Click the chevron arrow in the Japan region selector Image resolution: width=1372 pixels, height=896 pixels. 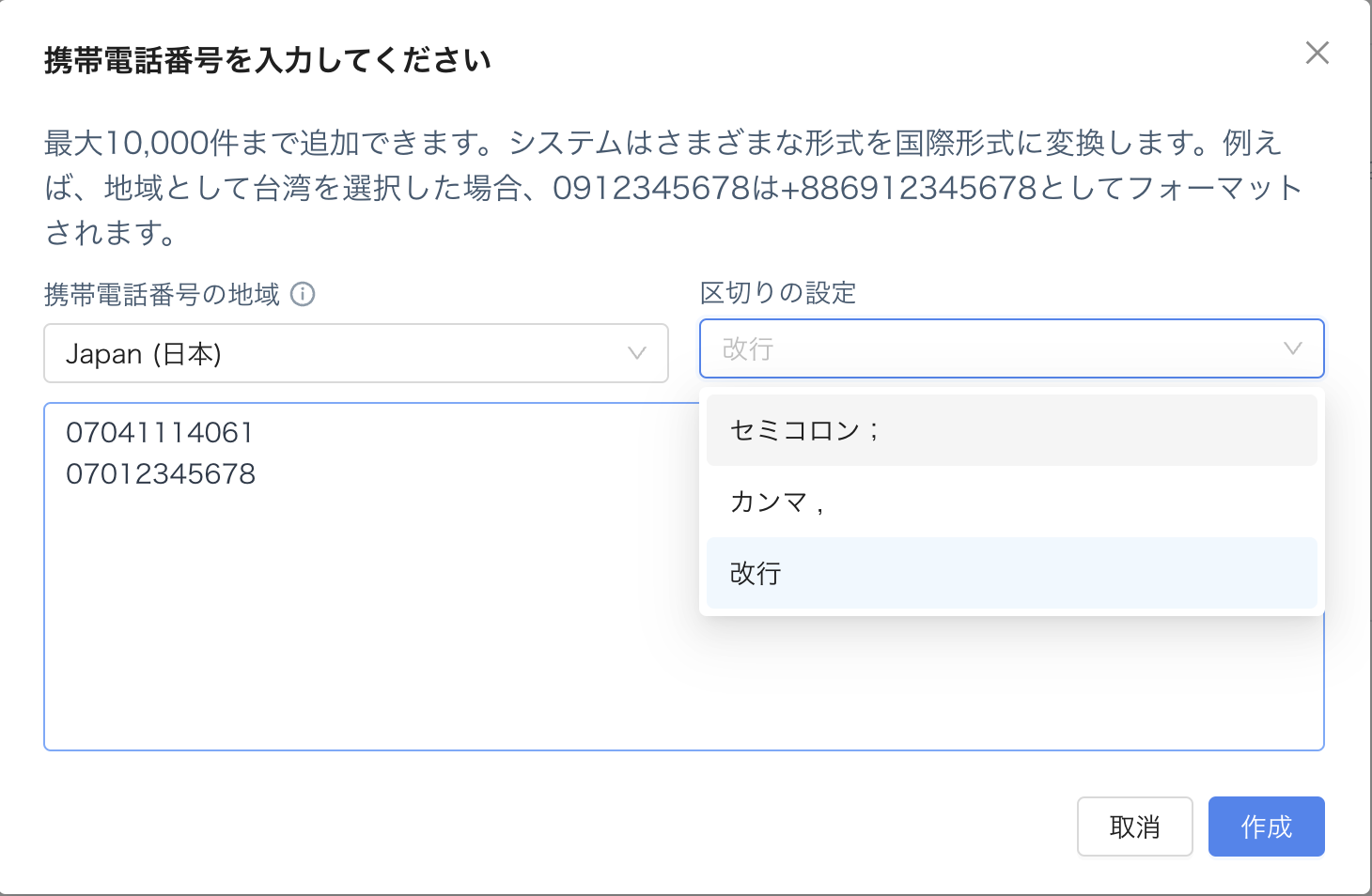(x=637, y=354)
